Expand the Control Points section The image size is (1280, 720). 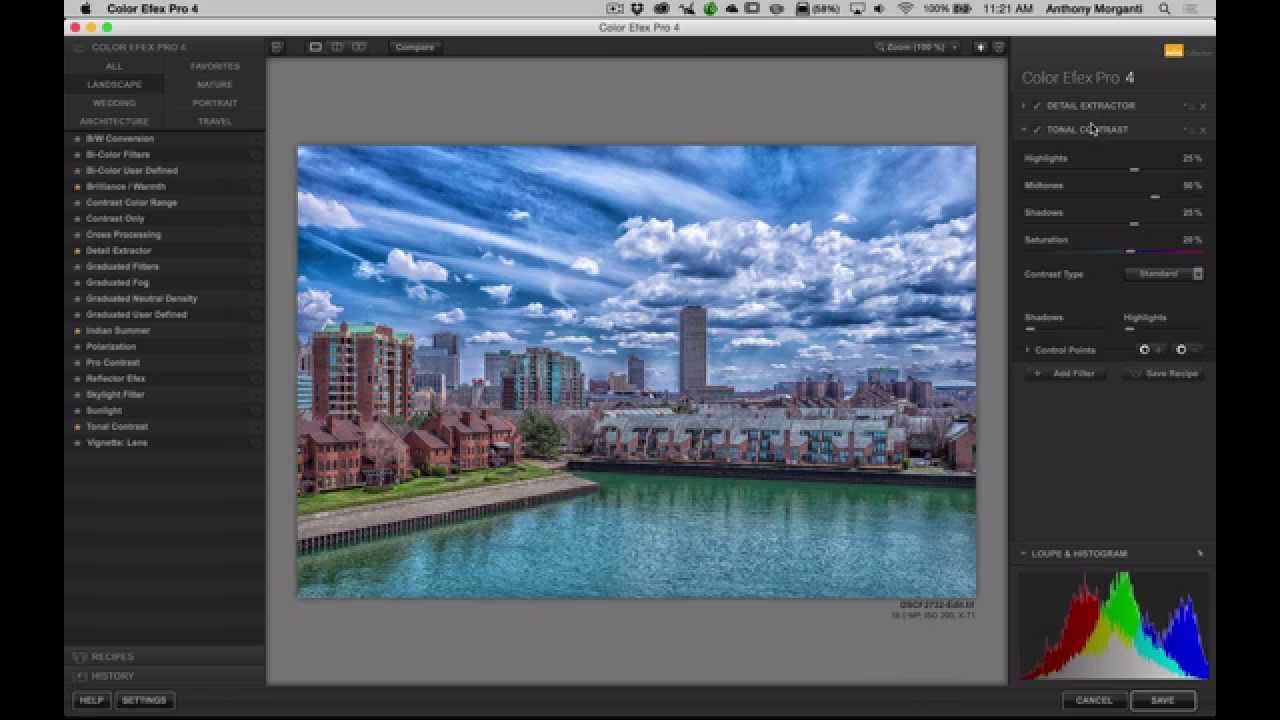[1028, 350]
